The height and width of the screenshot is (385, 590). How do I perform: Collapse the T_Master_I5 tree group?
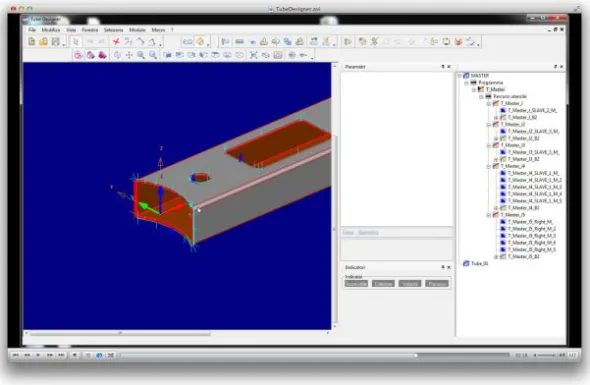(x=489, y=215)
